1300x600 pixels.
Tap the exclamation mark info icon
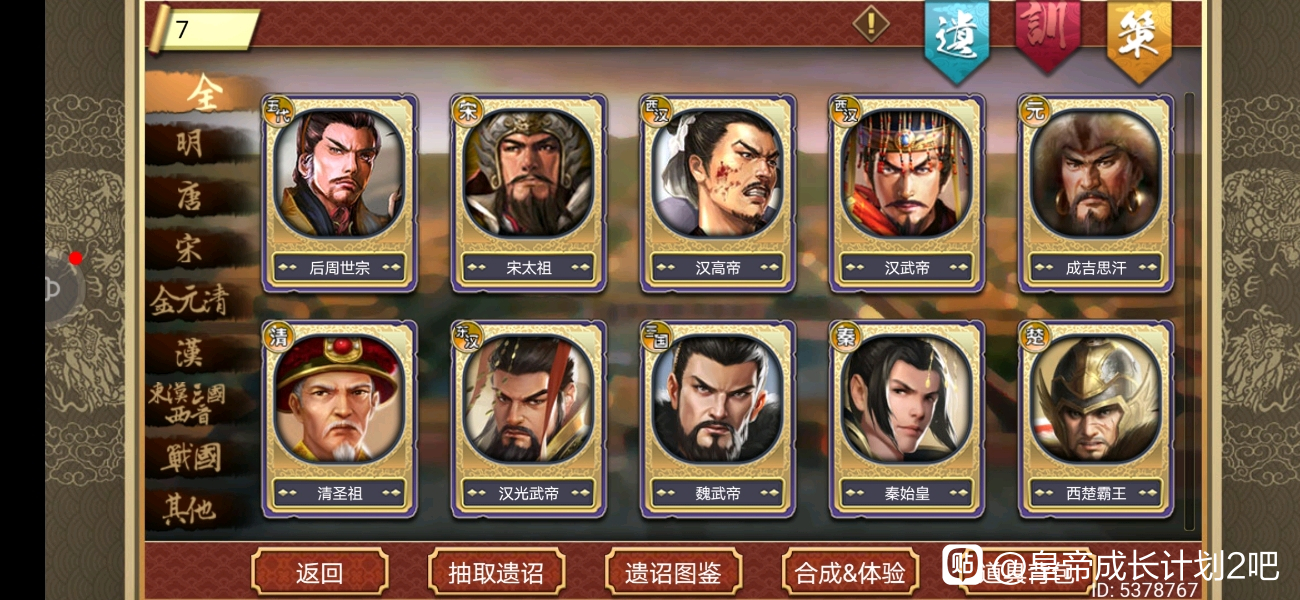(871, 24)
